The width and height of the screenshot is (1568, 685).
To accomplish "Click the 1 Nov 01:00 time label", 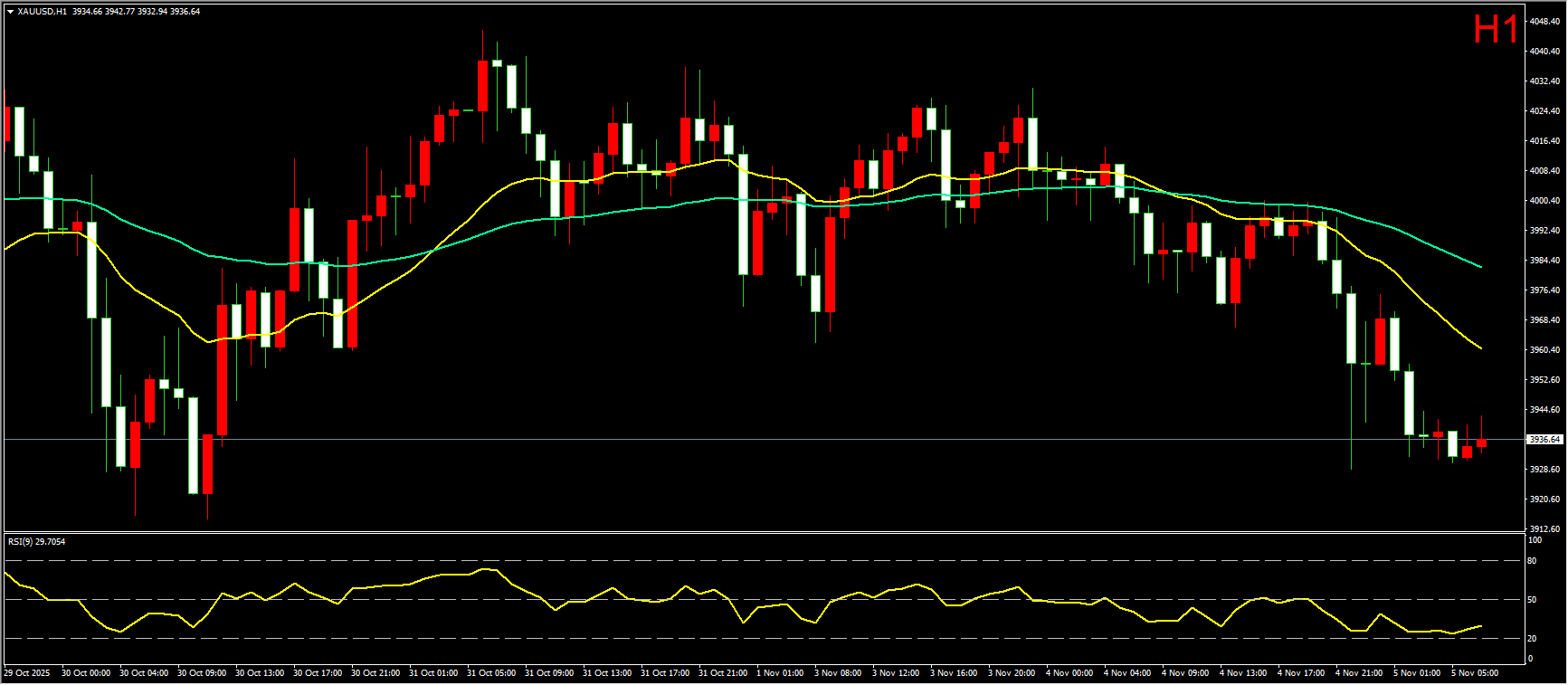I will (780, 673).
